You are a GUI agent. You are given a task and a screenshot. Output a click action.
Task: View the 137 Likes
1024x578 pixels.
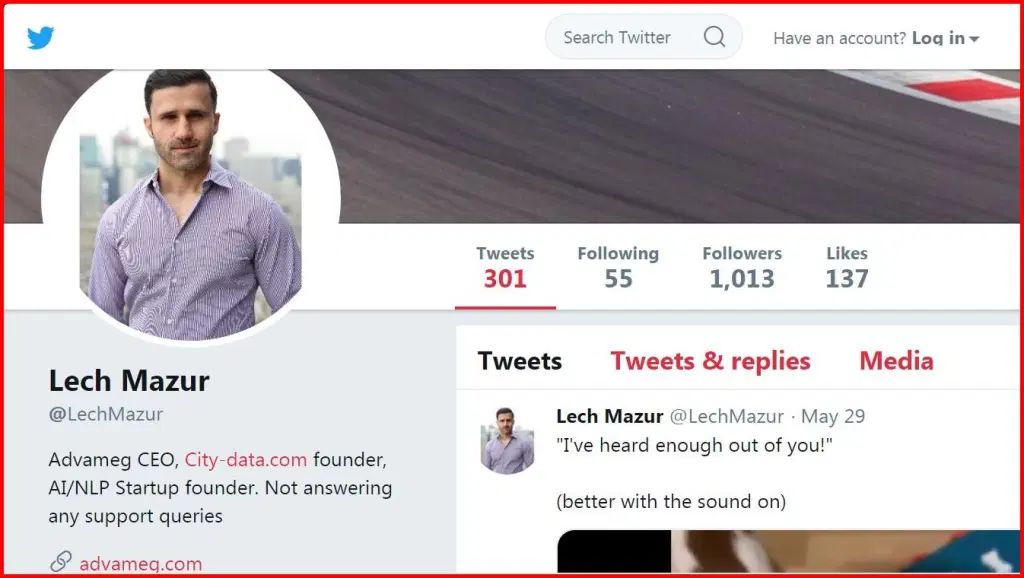[846, 268]
